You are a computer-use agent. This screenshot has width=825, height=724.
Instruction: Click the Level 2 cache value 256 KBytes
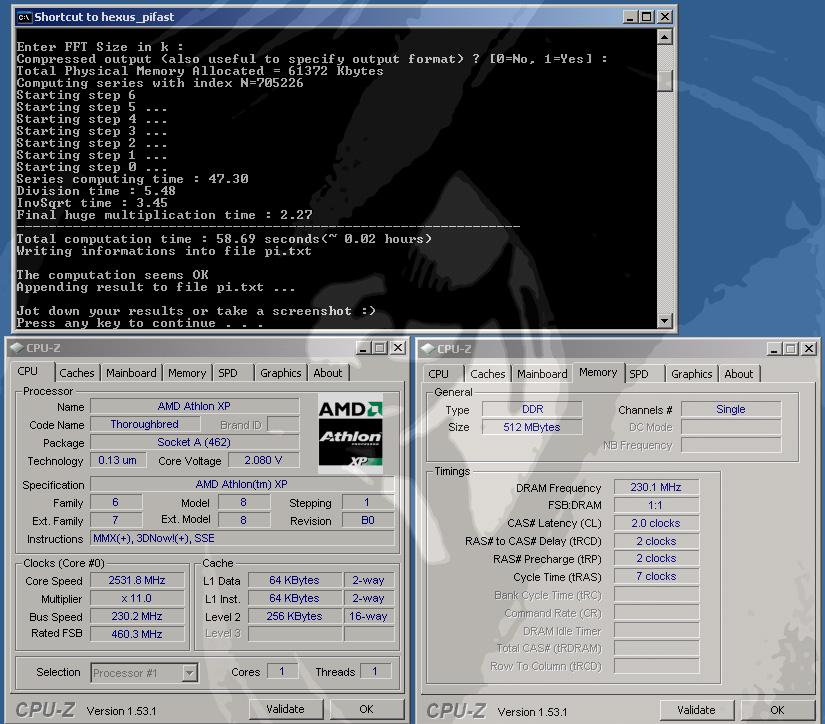coord(295,616)
